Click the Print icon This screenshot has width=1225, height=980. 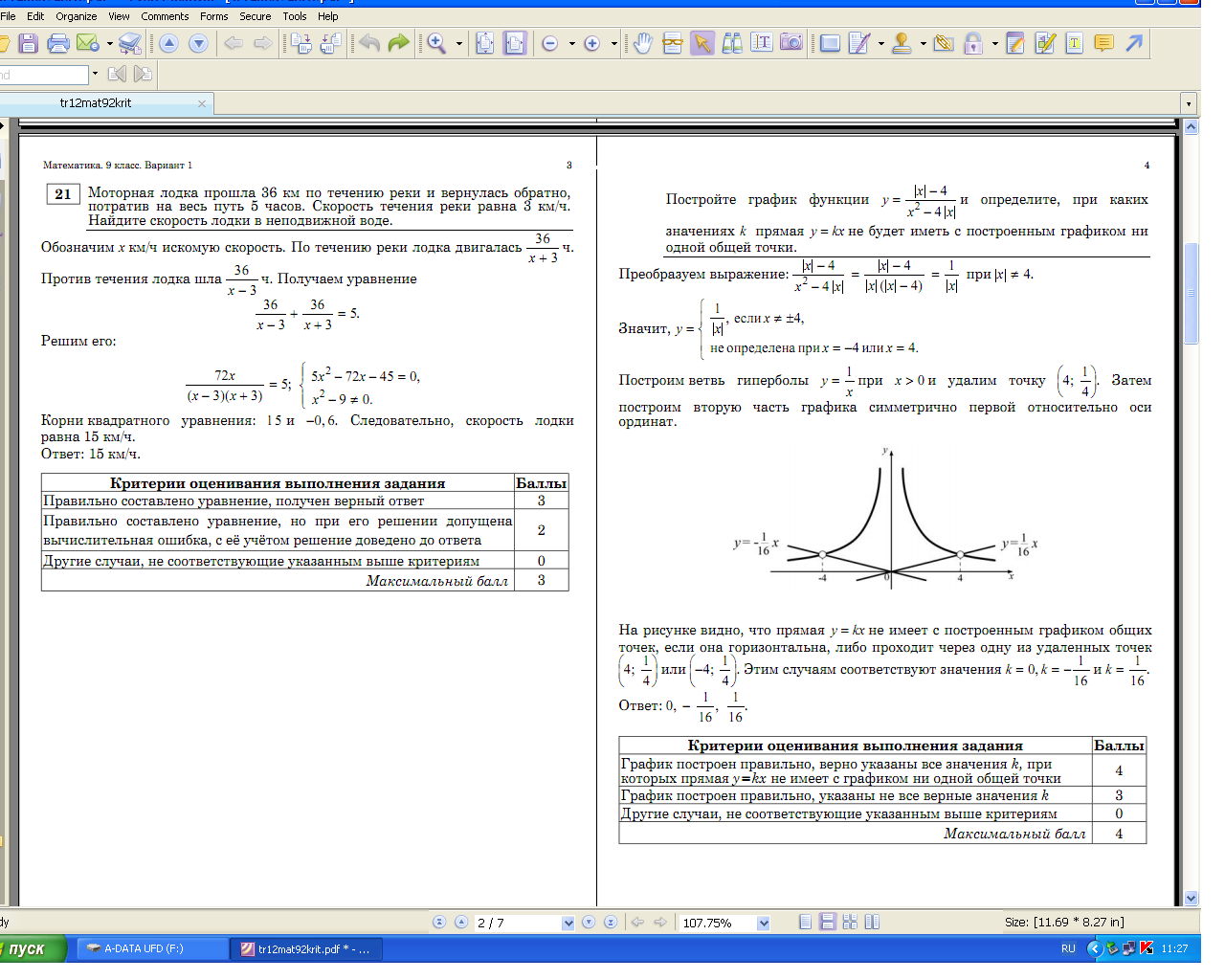58,43
